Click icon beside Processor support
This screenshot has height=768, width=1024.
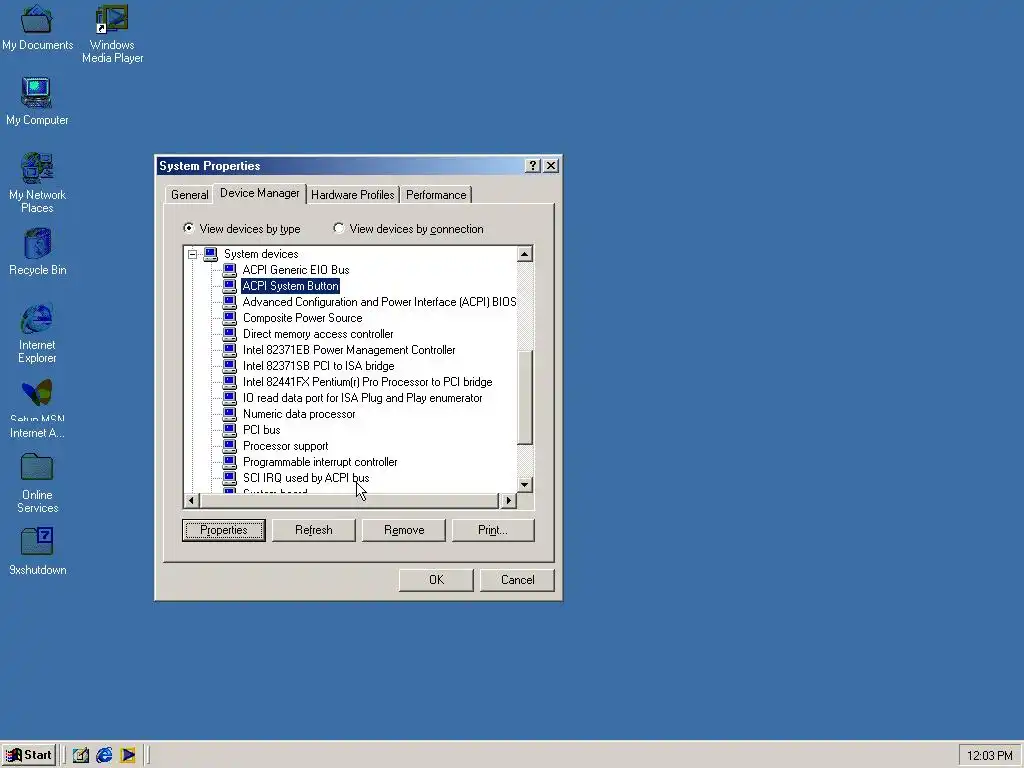229,446
